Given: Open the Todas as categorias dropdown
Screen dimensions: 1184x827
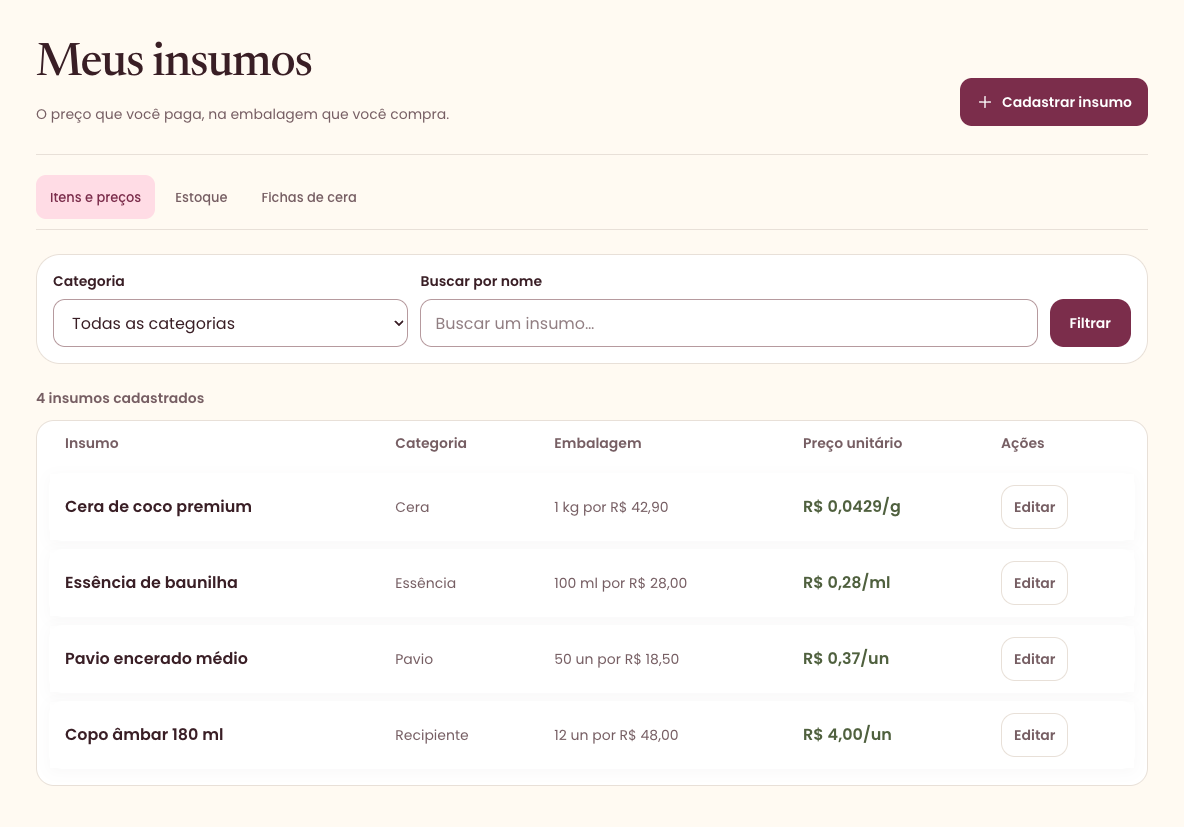Looking at the screenshot, I should [x=230, y=323].
